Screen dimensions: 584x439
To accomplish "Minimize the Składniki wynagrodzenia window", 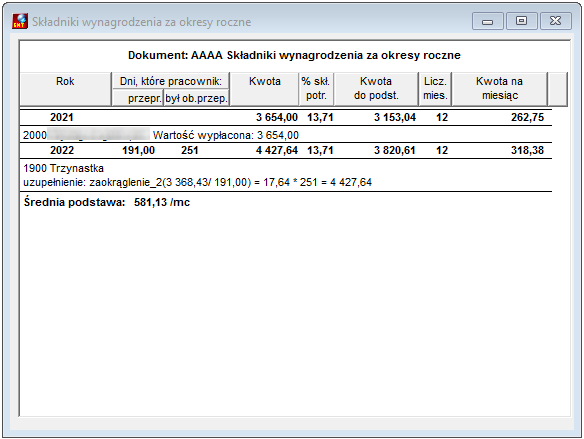I will tap(488, 21).
